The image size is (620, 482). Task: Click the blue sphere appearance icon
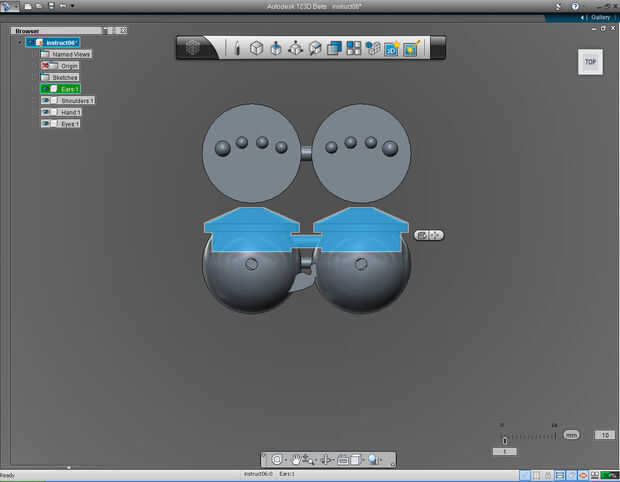pyautogui.click(x=373, y=459)
